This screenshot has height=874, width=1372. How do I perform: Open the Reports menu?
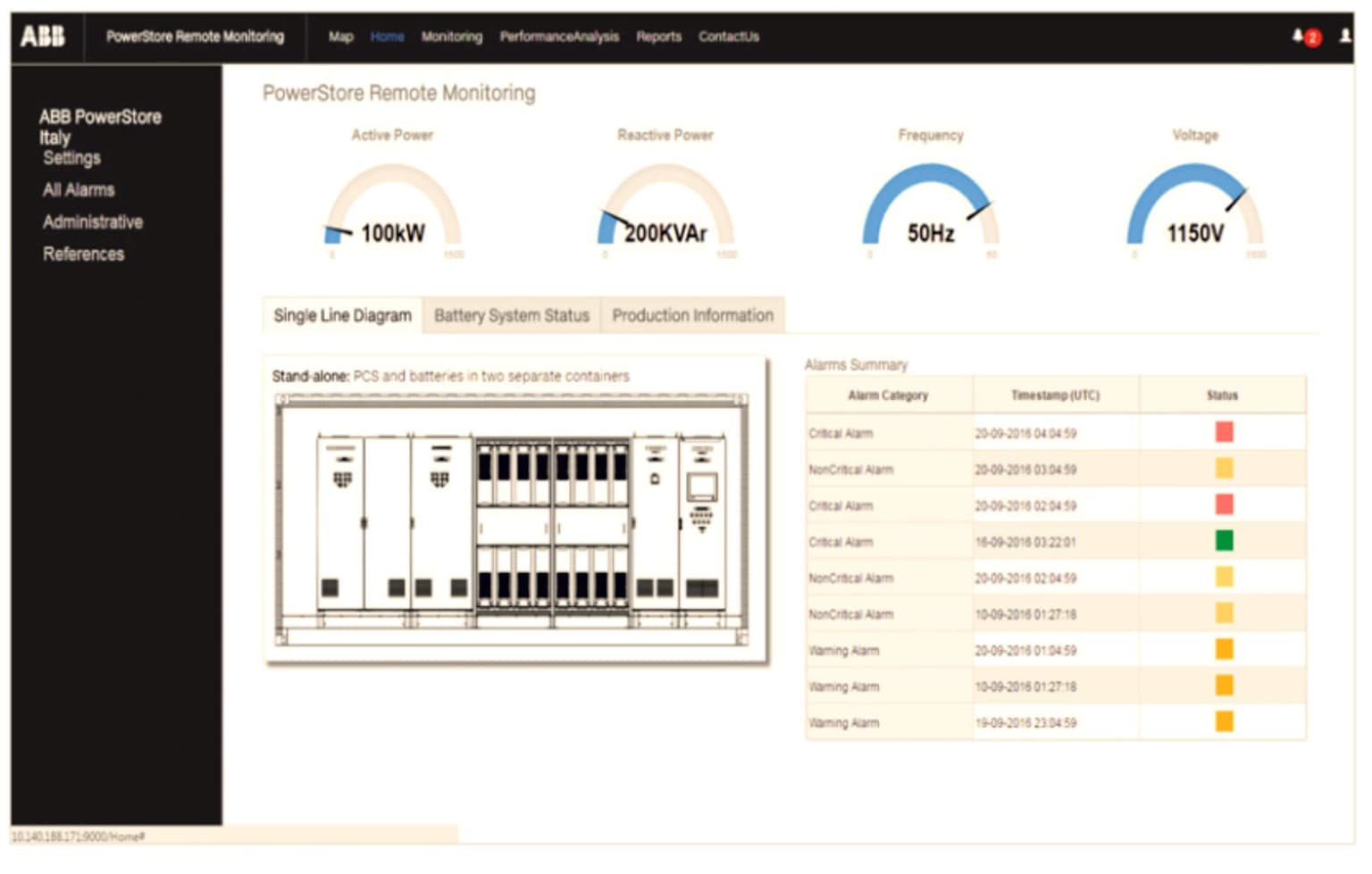click(658, 37)
